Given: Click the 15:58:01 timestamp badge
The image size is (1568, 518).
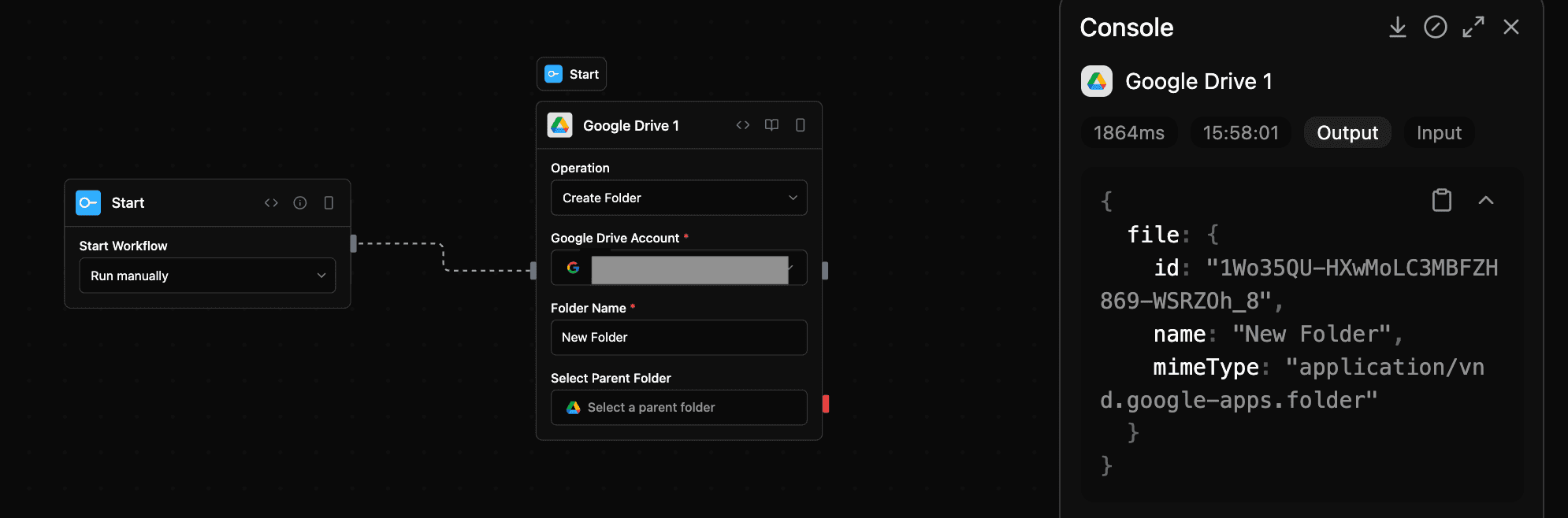Looking at the screenshot, I should click(1240, 133).
